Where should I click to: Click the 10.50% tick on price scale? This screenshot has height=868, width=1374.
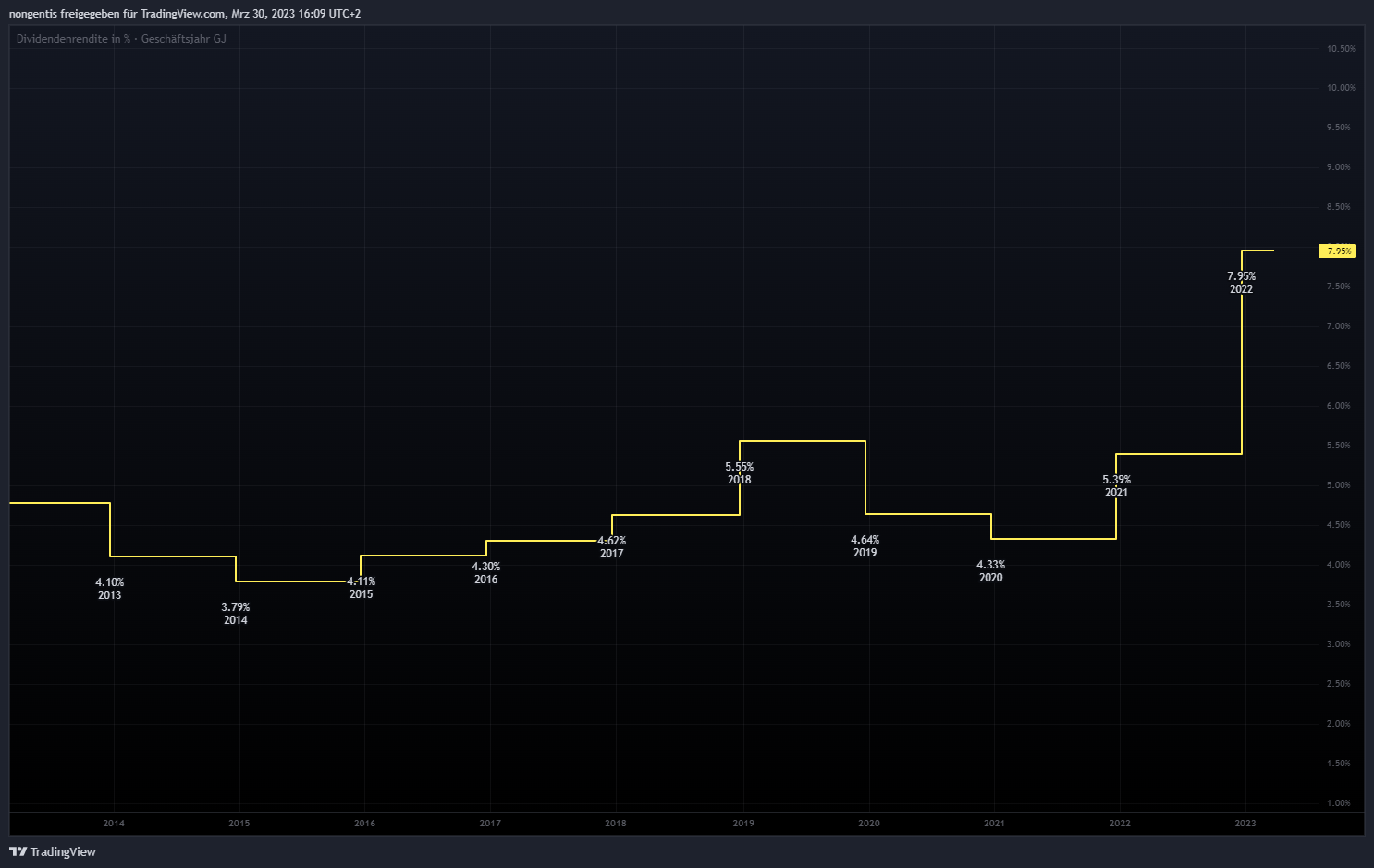point(1340,49)
